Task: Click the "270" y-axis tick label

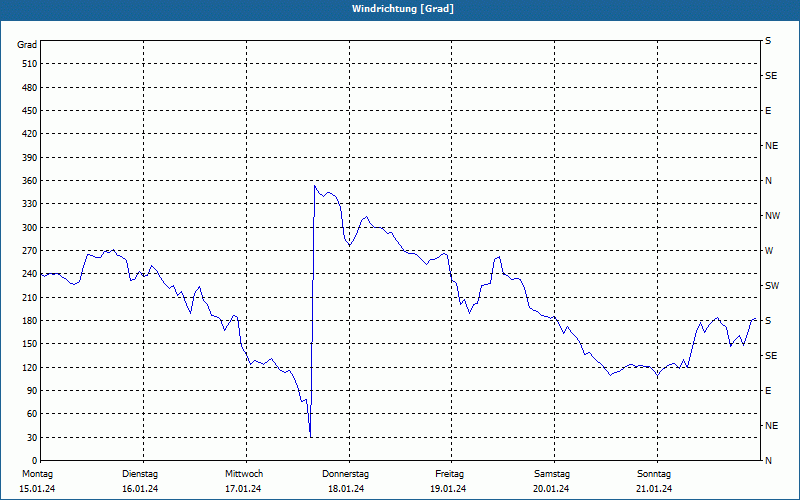Action: pos(30,251)
